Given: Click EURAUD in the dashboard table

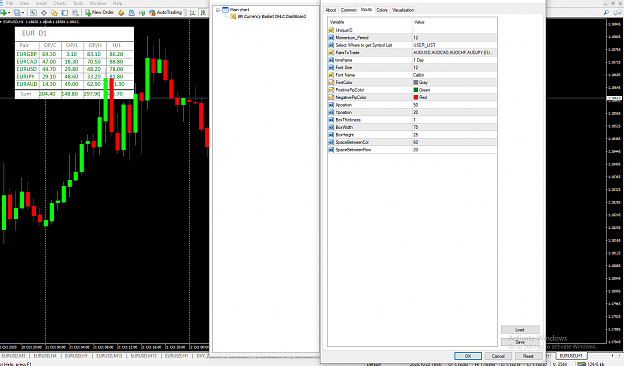Looking at the screenshot, I should [27, 84].
